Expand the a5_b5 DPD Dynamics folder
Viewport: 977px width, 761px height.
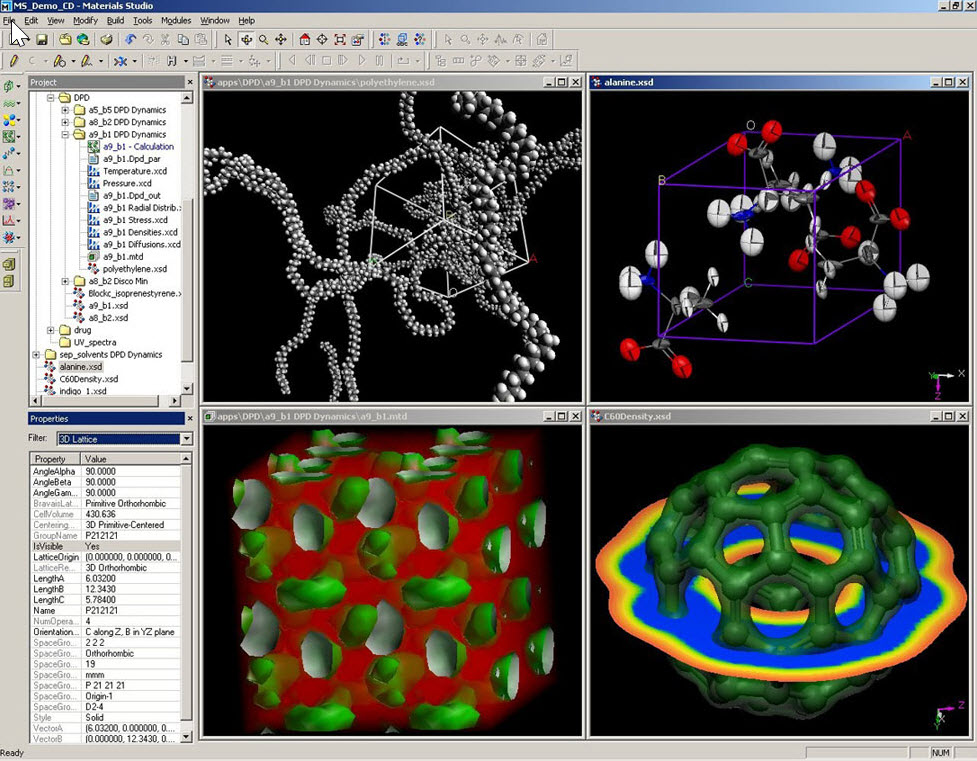click(x=66, y=110)
